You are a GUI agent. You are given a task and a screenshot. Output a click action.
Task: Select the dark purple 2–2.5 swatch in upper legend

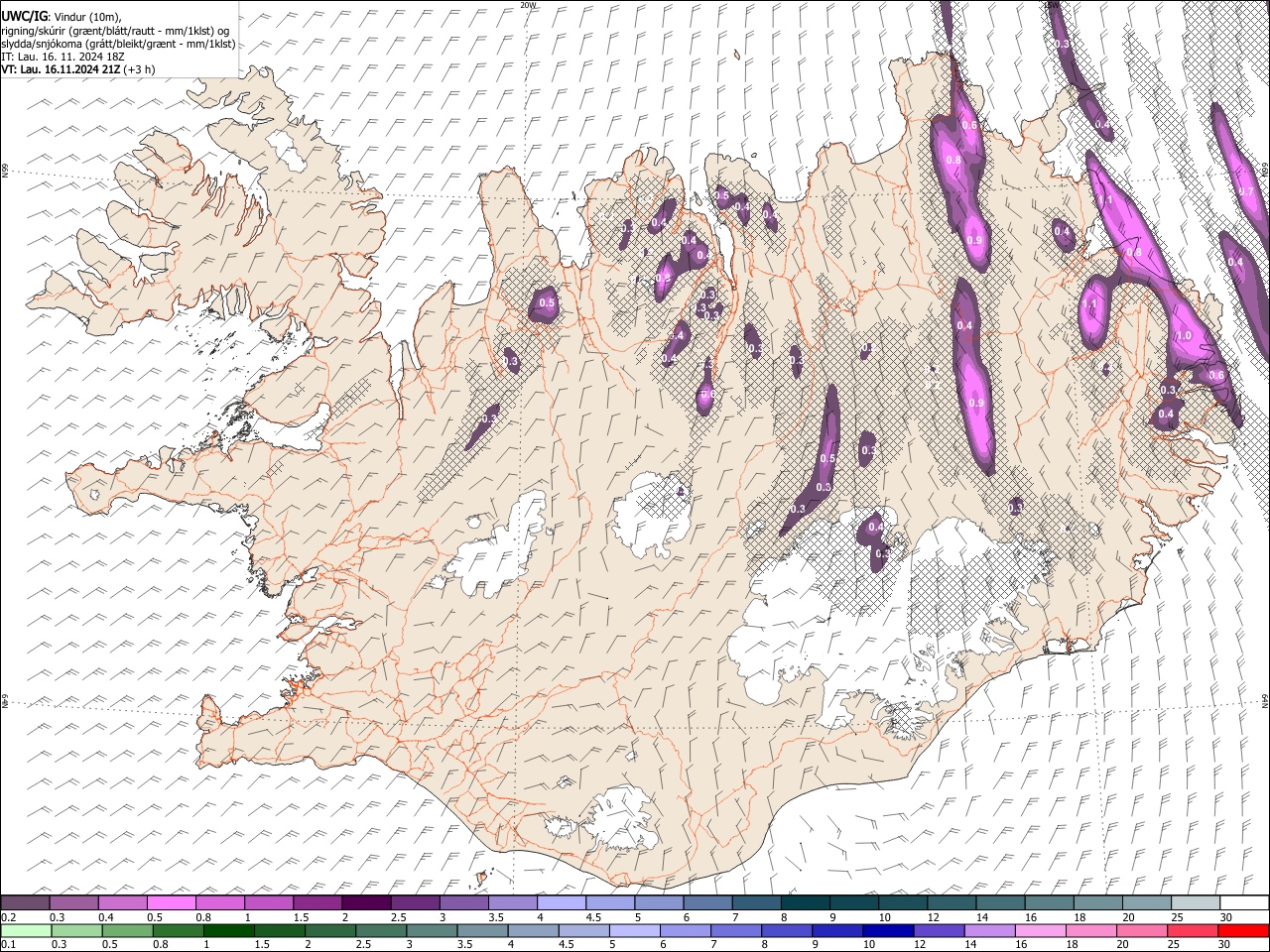tap(366, 903)
